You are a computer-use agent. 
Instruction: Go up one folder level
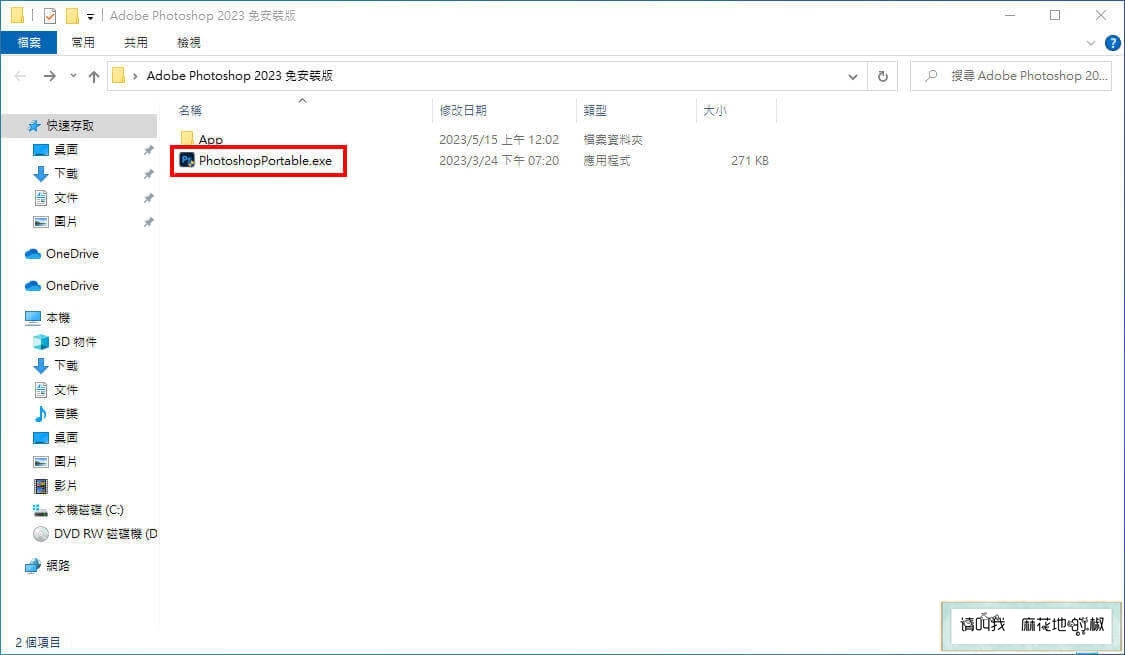coord(94,76)
